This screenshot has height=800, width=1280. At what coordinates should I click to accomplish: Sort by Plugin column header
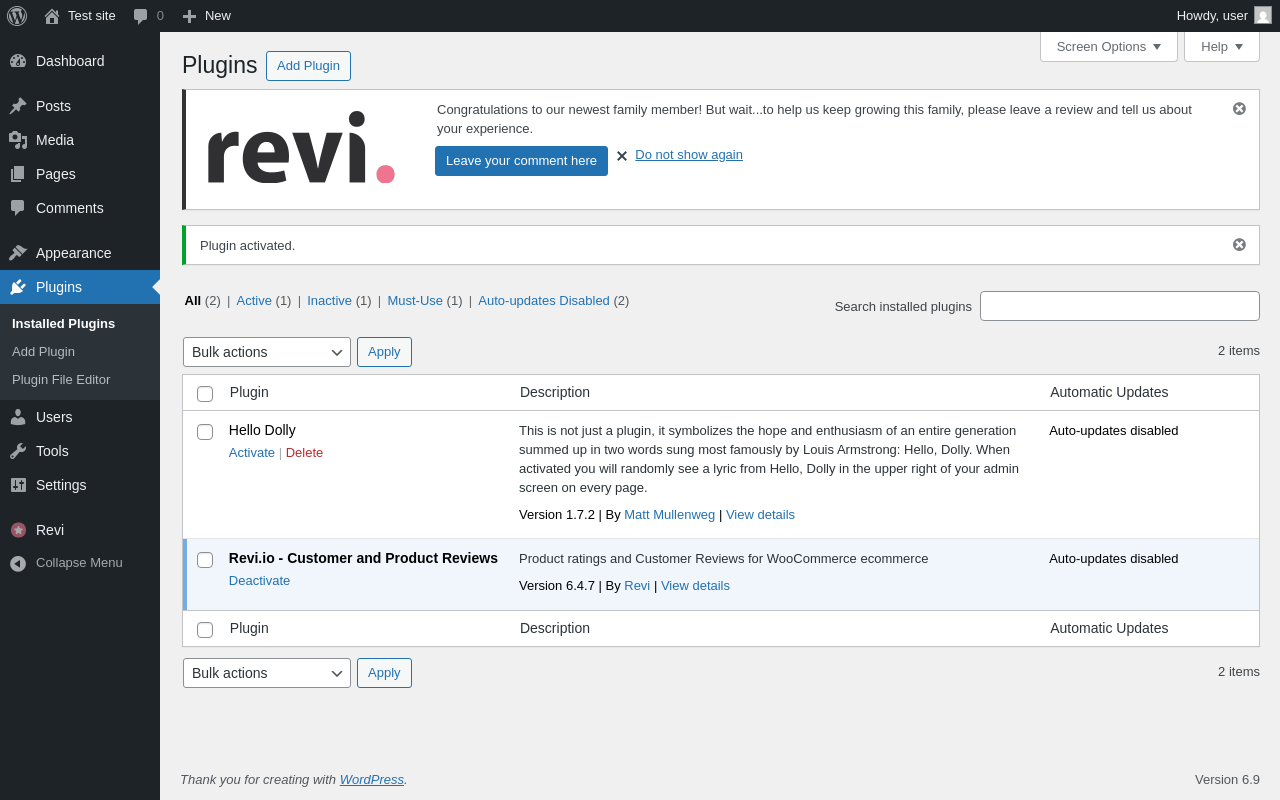(249, 392)
